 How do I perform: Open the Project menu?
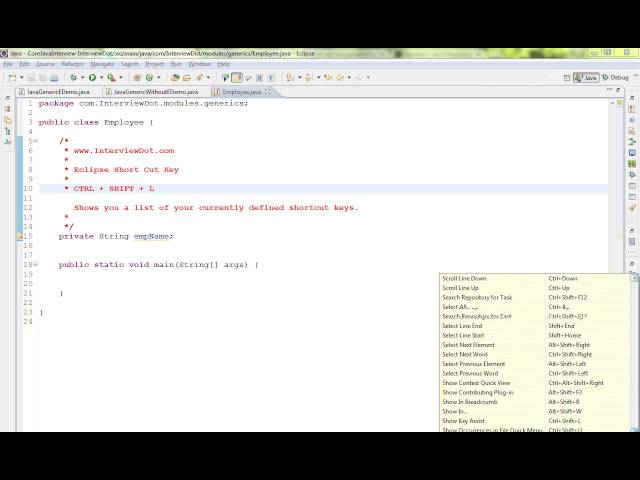(155, 64)
